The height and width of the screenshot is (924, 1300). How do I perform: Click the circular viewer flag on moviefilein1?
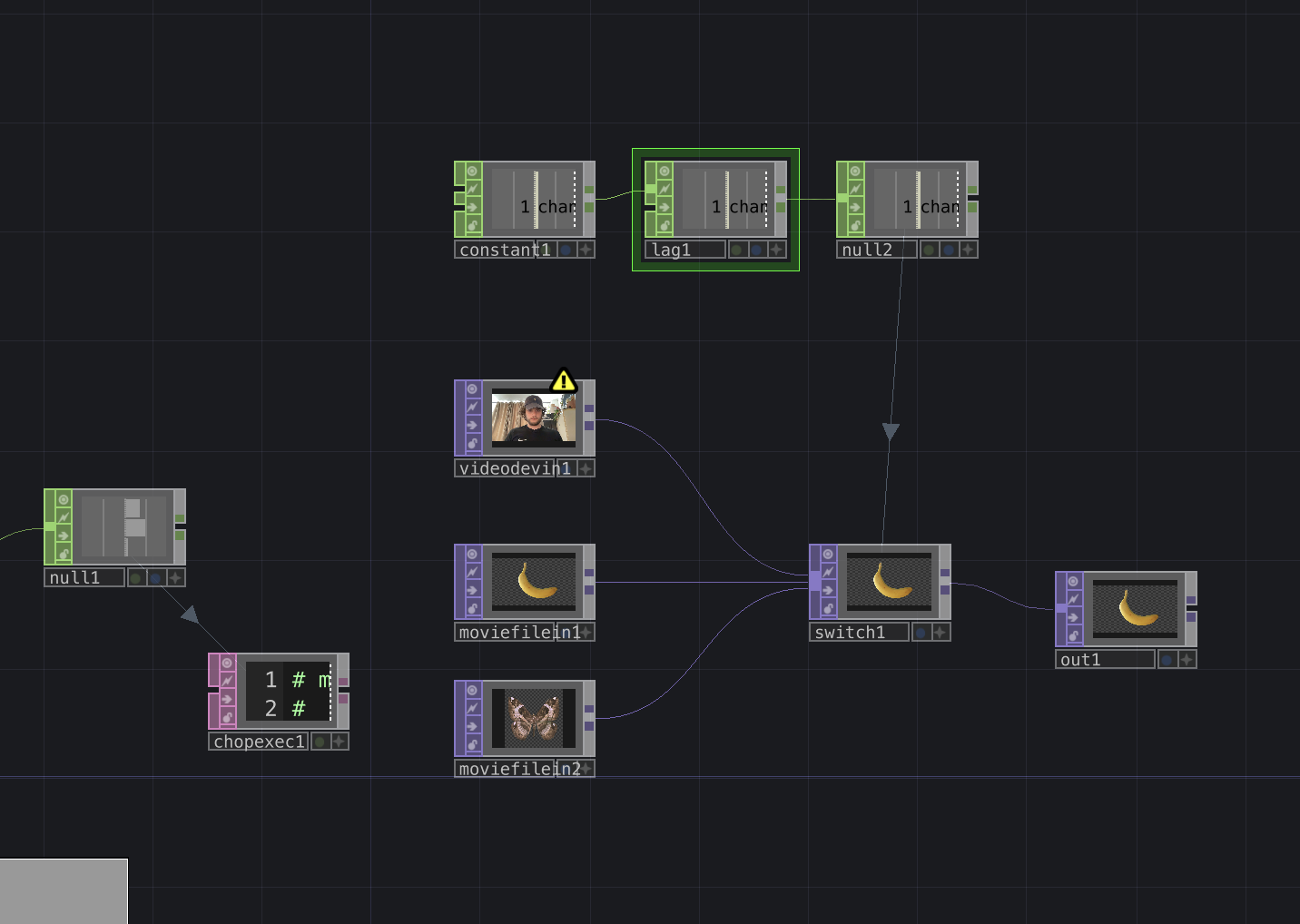pos(472,554)
